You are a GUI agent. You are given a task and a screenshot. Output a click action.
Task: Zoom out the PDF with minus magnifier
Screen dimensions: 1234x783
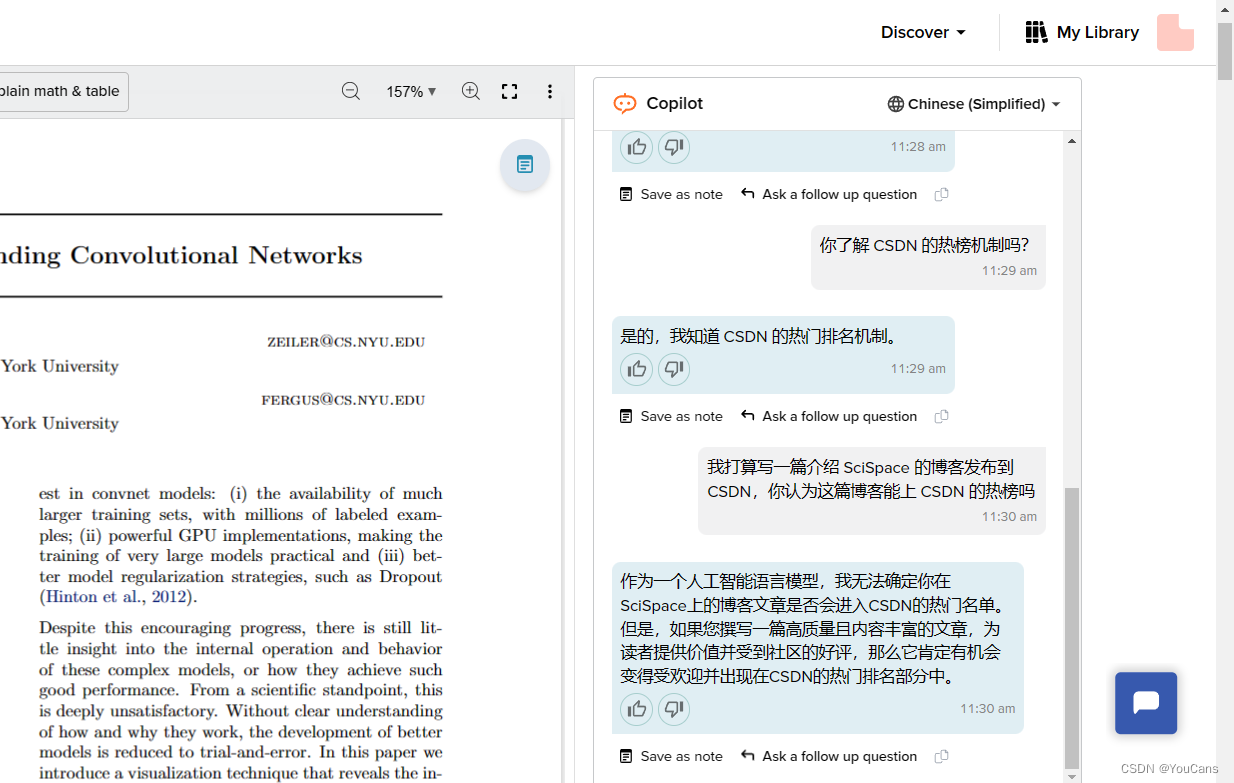point(350,91)
